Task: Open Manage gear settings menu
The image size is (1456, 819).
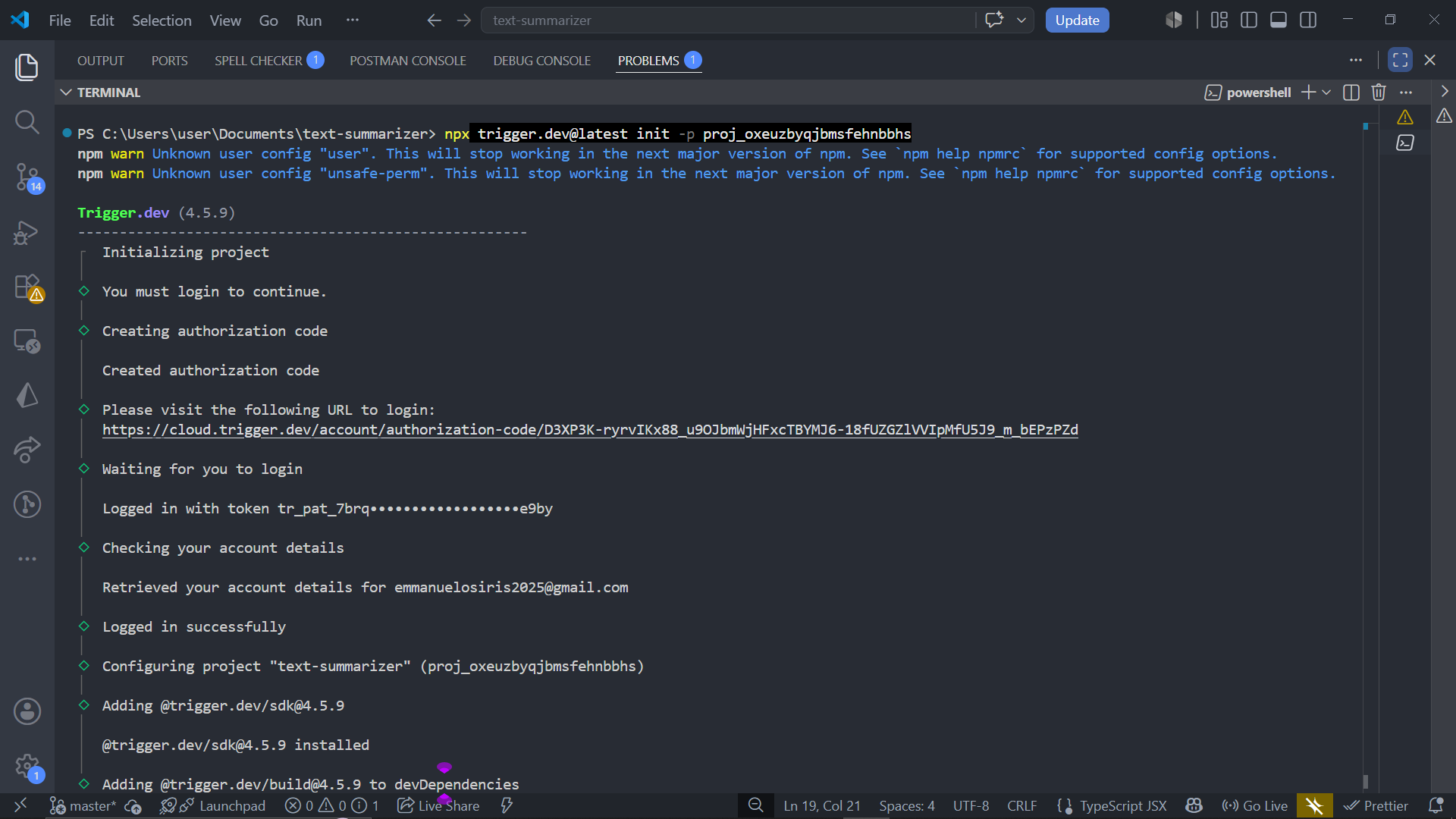Action: click(x=27, y=767)
